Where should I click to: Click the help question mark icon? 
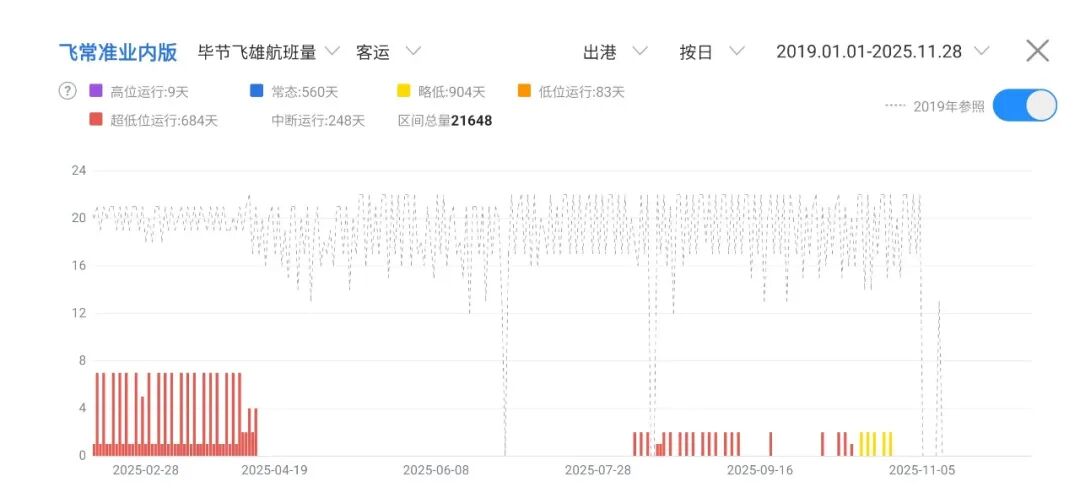click(68, 92)
